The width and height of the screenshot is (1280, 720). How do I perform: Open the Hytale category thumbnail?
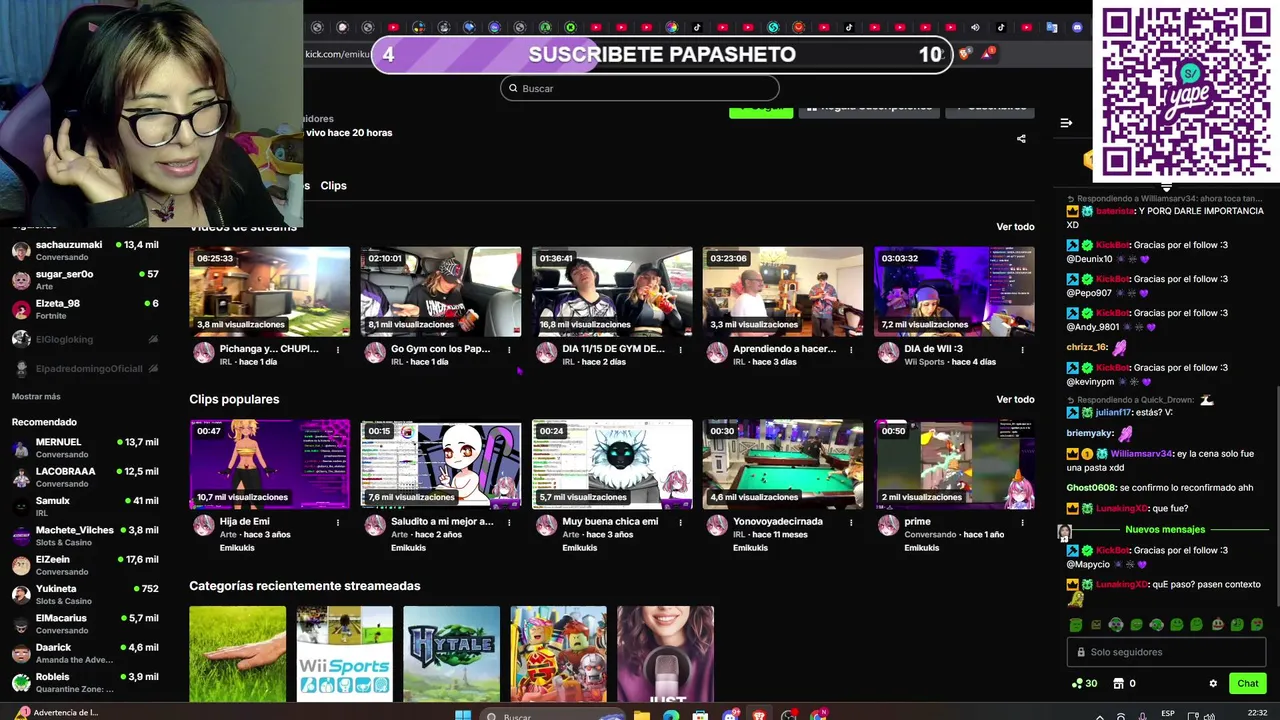(452, 654)
